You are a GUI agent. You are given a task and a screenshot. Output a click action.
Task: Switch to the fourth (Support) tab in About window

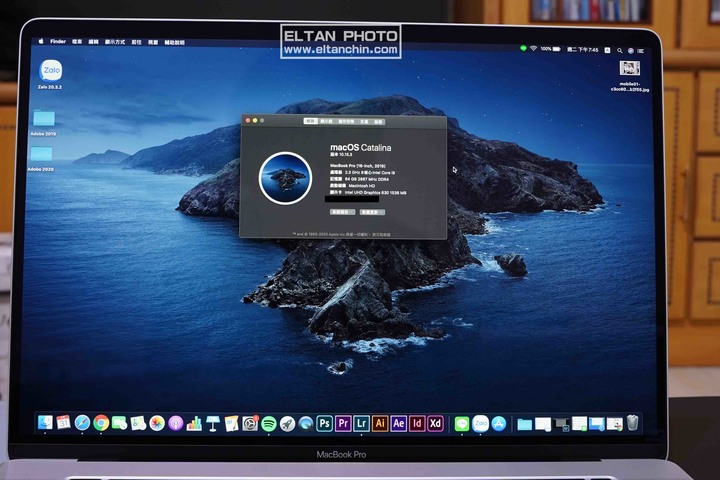coord(364,122)
